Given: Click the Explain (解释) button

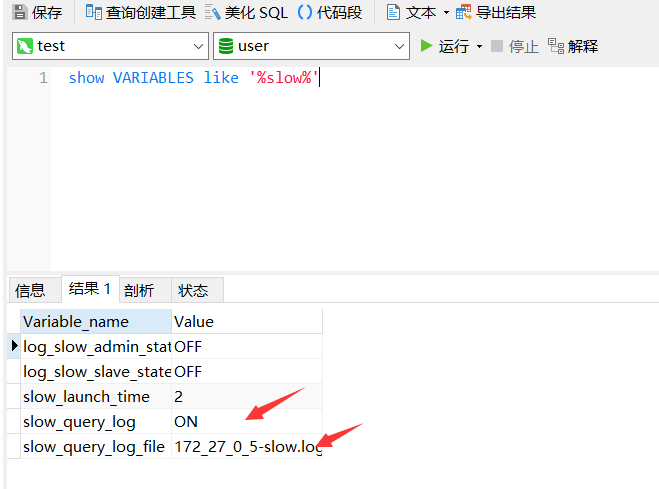Looking at the screenshot, I should (x=573, y=46).
